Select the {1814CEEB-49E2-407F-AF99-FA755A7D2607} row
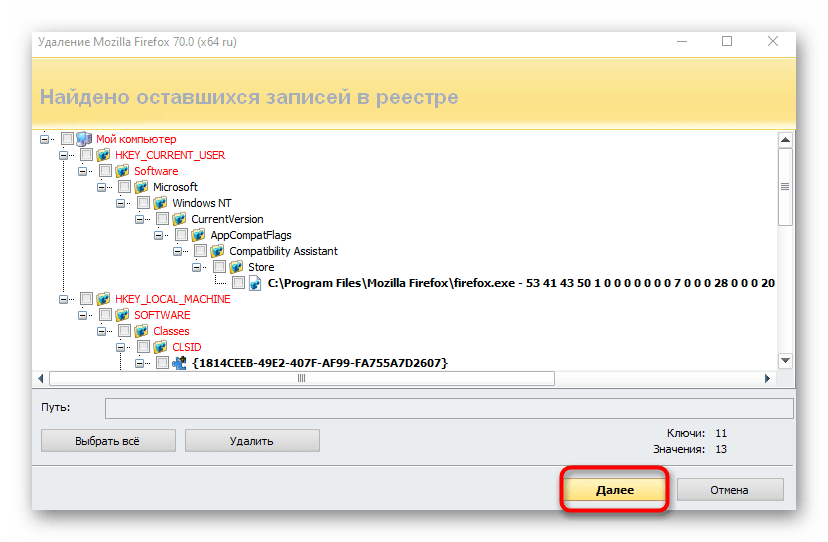 click(320, 363)
